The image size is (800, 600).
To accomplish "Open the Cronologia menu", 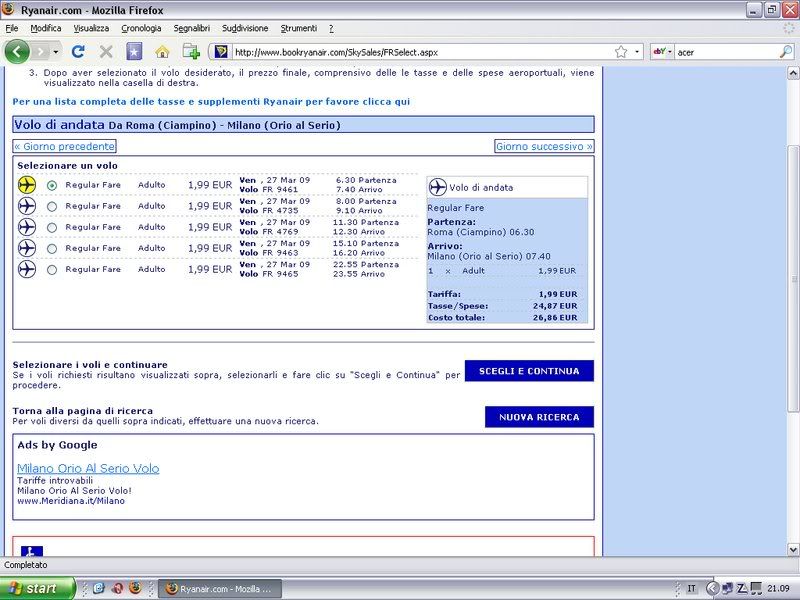I will click(141, 28).
